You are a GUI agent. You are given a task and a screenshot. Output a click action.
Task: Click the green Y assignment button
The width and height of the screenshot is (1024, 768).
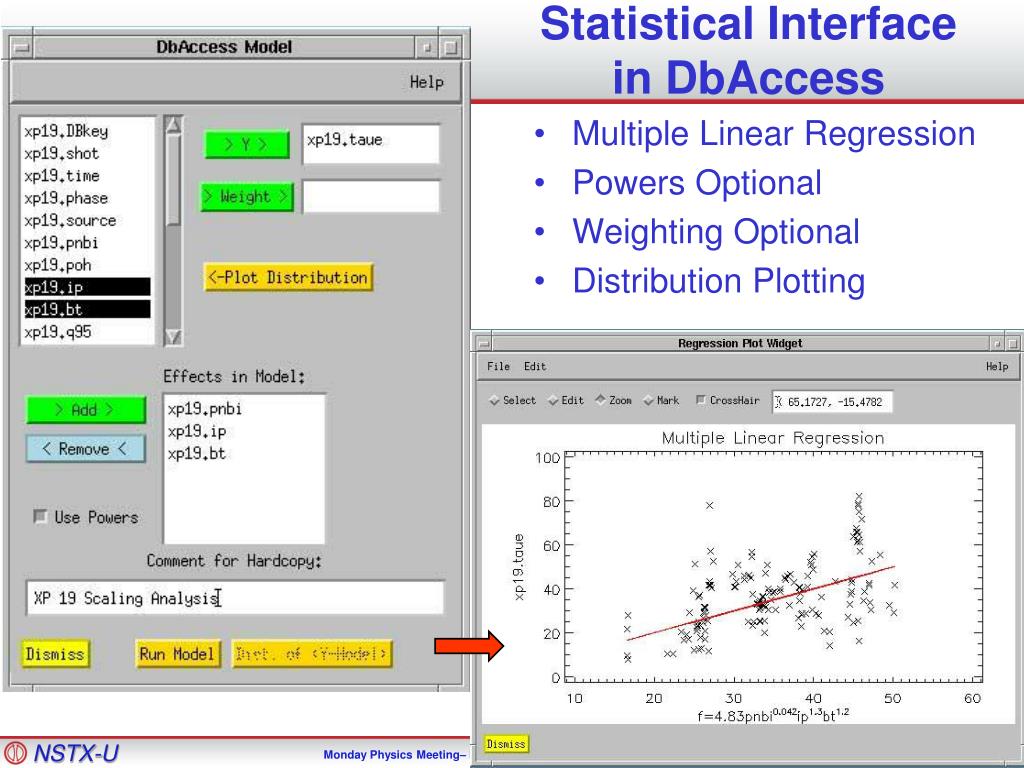(246, 144)
